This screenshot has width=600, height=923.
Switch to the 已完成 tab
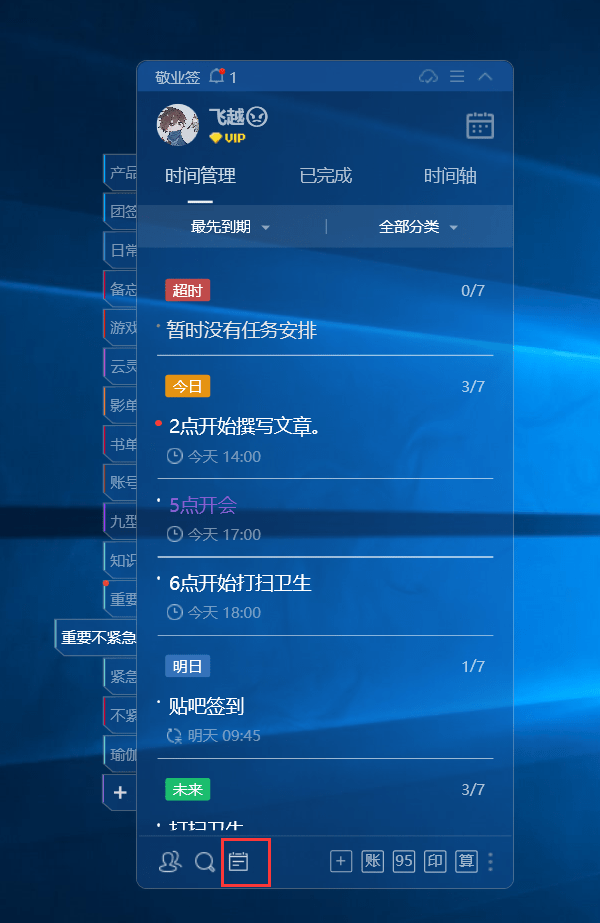coord(325,175)
